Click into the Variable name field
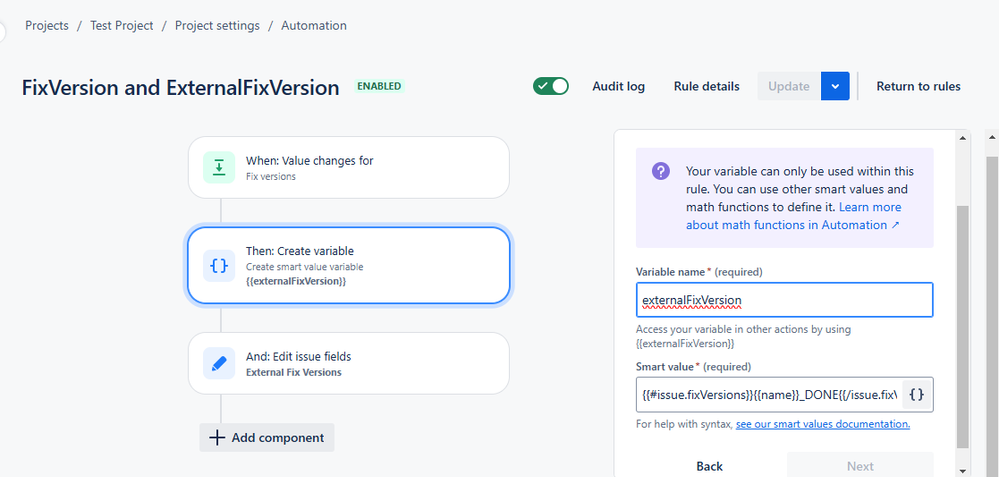The width and height of the screenshot is (999, 477). click(x=784, y=300)
